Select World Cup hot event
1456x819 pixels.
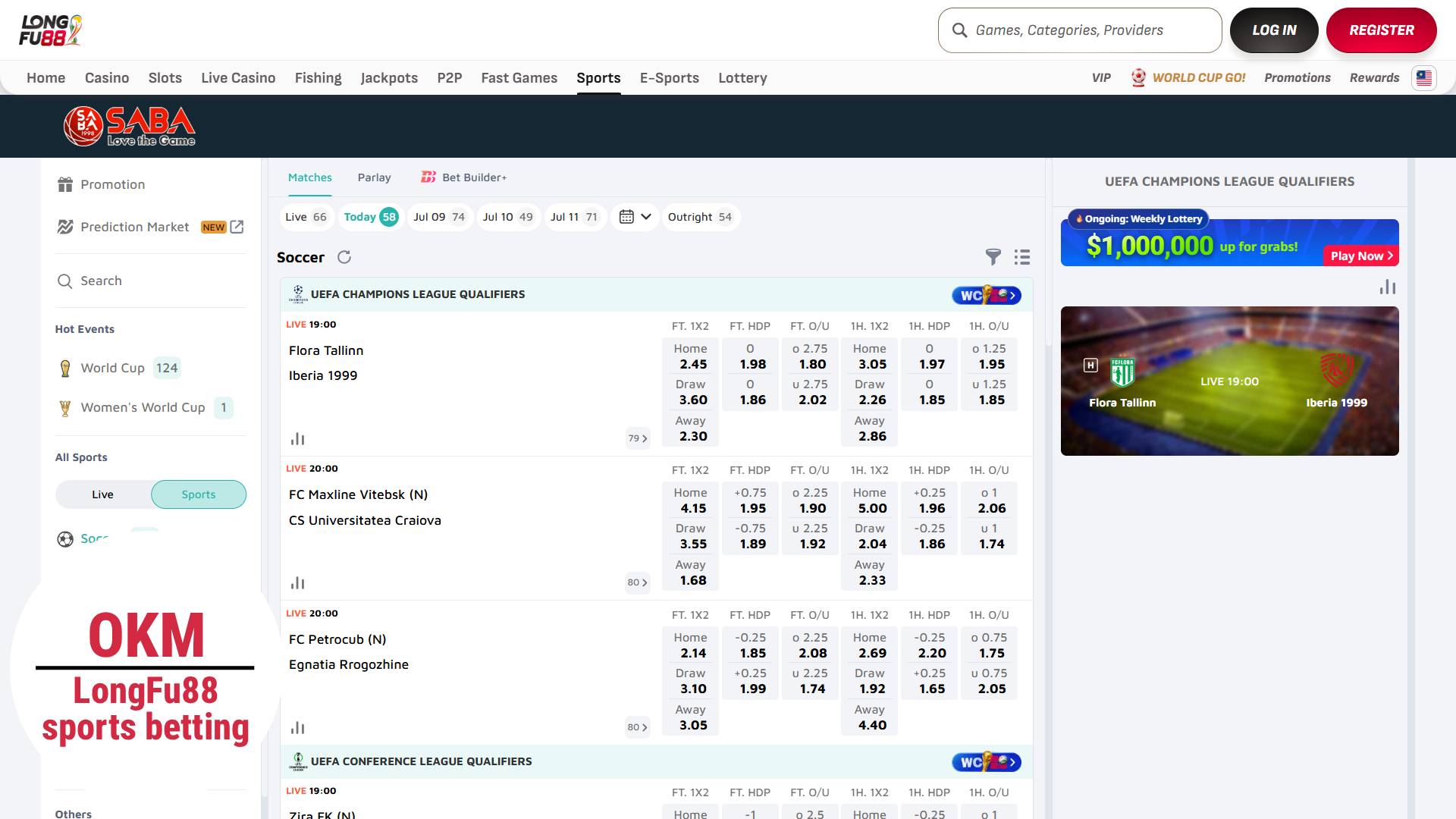coord(120,369)
